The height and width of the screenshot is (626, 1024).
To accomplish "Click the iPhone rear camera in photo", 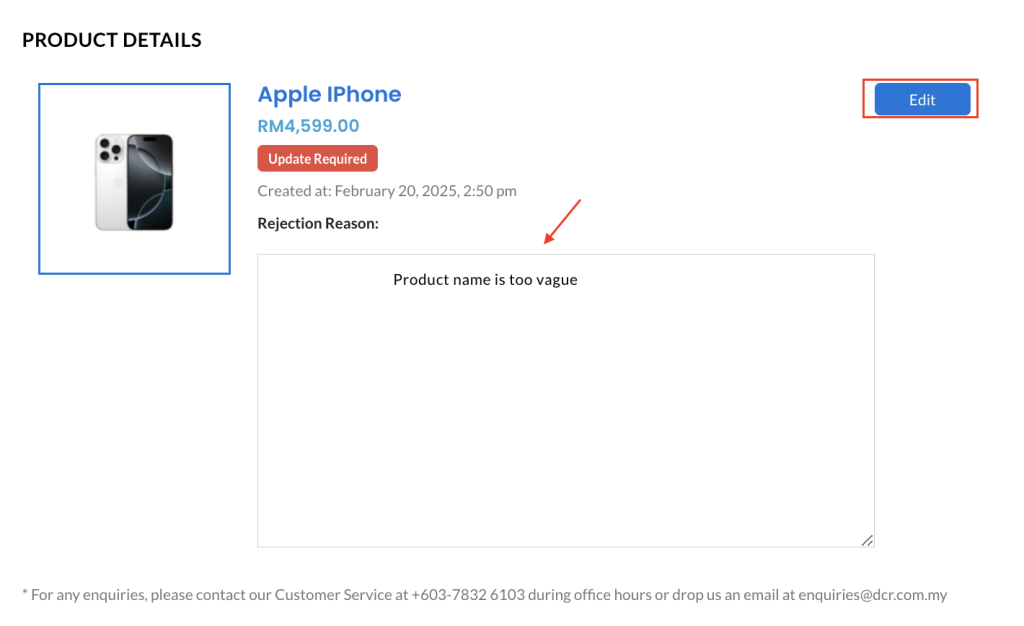I will [x=109, y=150].
